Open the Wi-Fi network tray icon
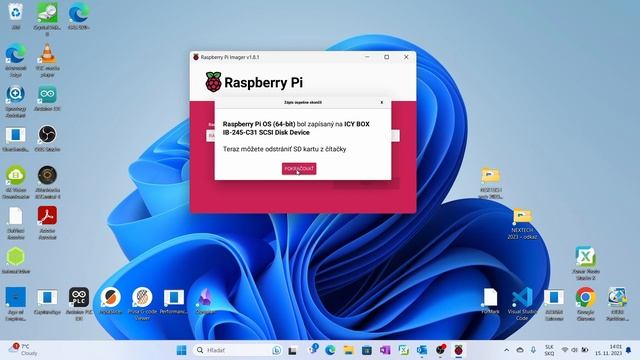This screenshot has width=640, height=360. point(565,350)
